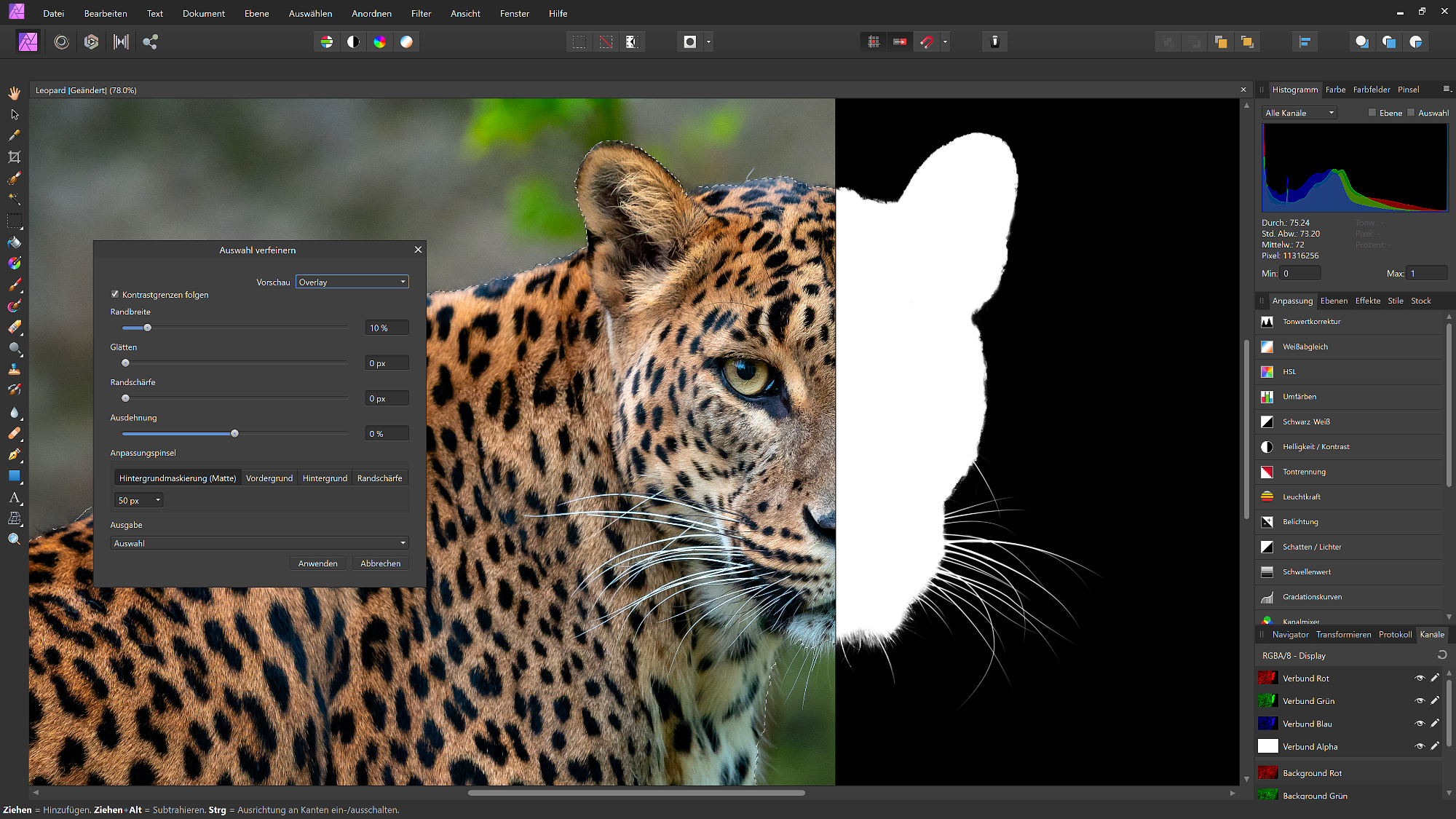Select the Hand (view) tool
Screen dimensions: 1456x819
tap(14, 93)
